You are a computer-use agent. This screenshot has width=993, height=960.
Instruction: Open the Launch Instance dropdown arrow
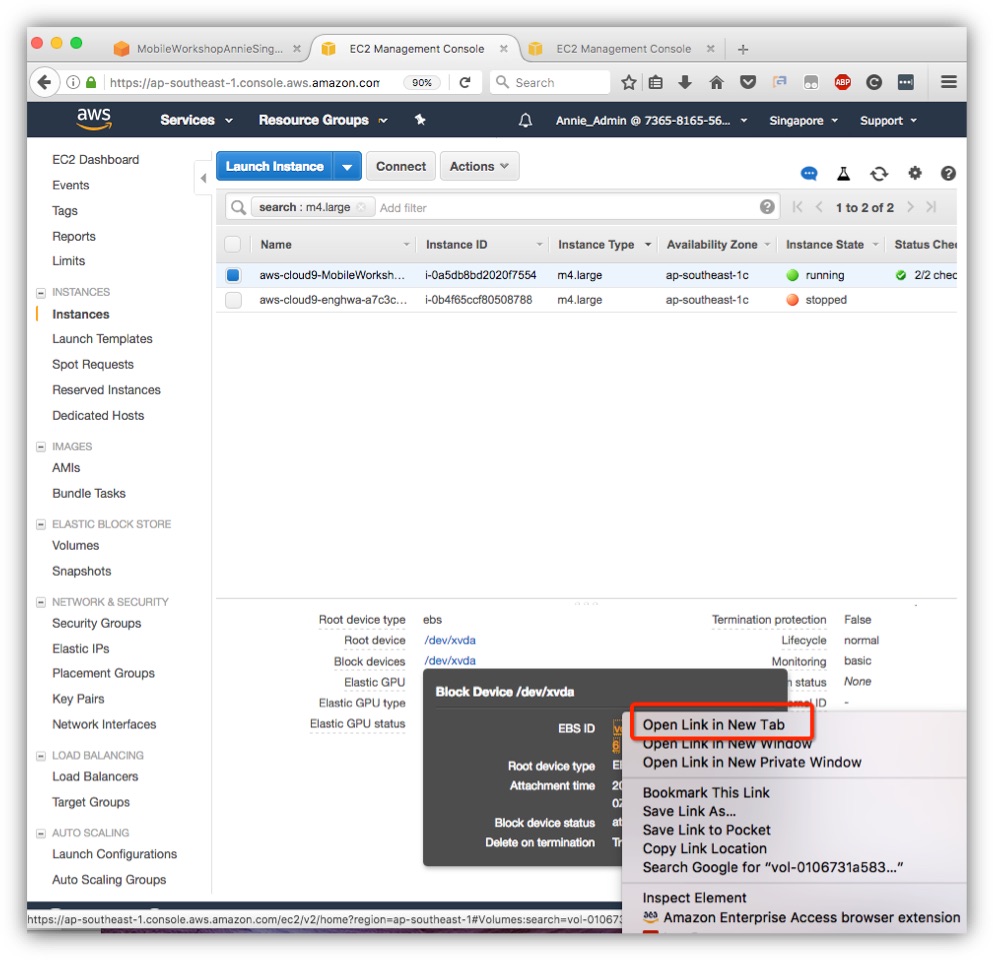[x=347, y=167]
